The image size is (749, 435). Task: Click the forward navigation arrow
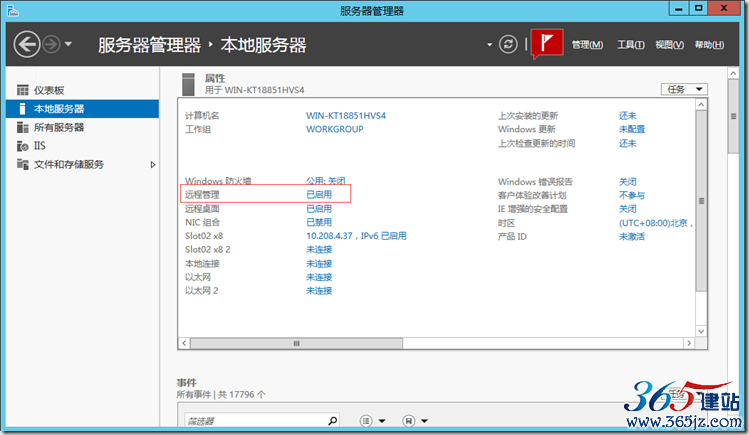50,44
